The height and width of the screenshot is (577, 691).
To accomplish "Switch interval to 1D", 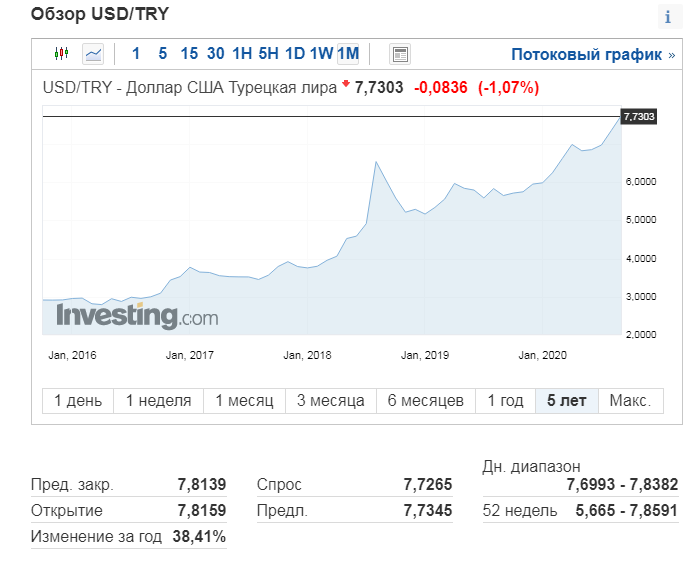I will tap(295, 54).
